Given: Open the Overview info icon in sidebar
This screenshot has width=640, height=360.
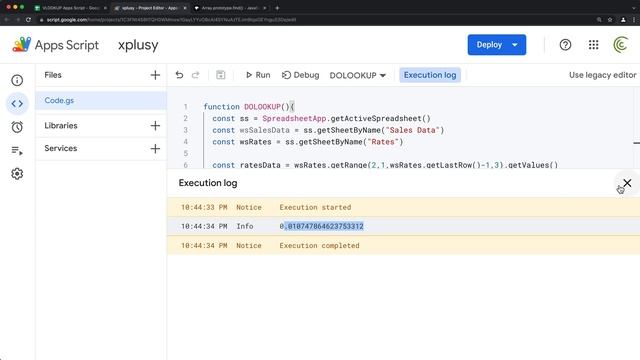Looking at the screenshot, I should (17, 80).
